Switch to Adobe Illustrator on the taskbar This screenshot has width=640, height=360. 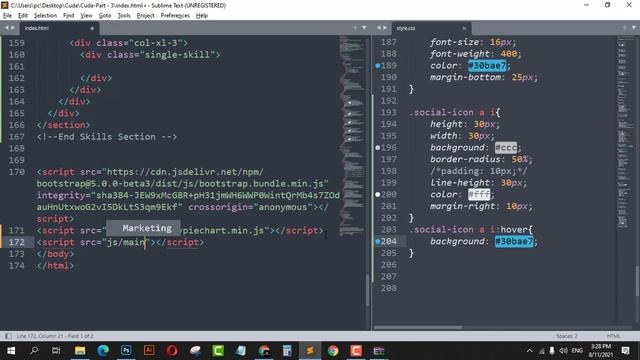click(149, 351)
